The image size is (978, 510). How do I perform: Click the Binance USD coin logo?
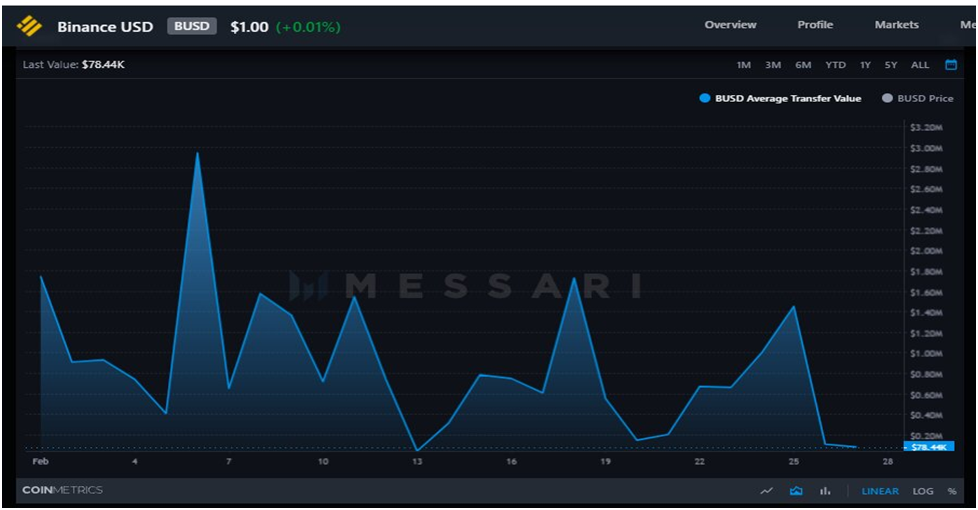[x=30, y=26]
